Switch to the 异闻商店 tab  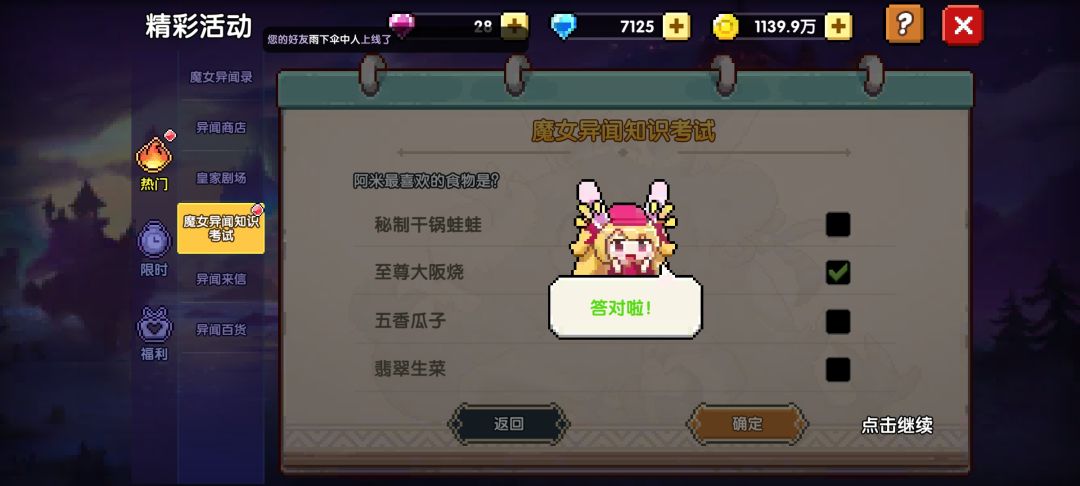point(221,127)
